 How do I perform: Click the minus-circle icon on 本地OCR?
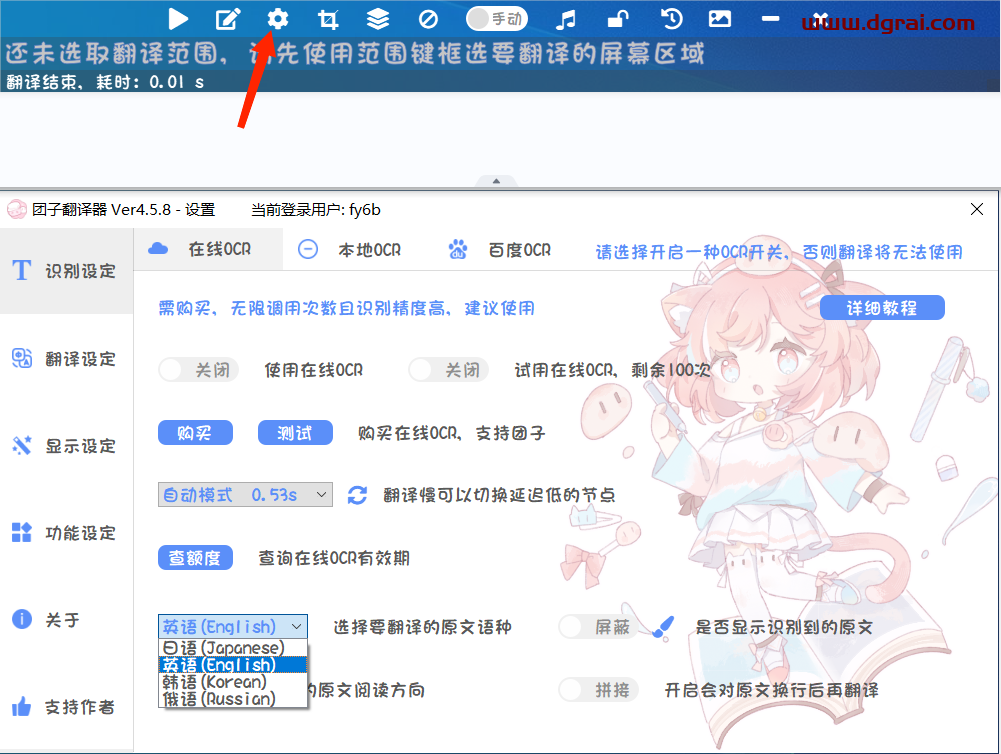tap(308, 249)
